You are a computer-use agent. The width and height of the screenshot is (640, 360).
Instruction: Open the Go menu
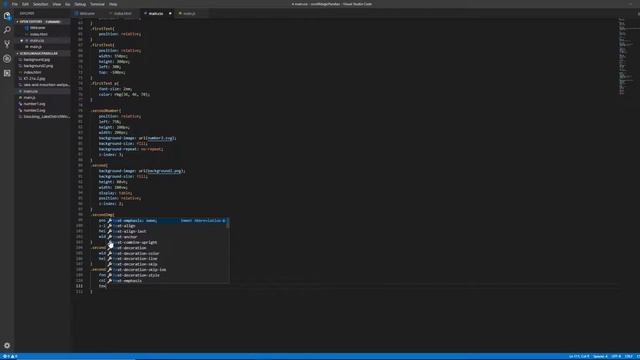tap(68, 4)
